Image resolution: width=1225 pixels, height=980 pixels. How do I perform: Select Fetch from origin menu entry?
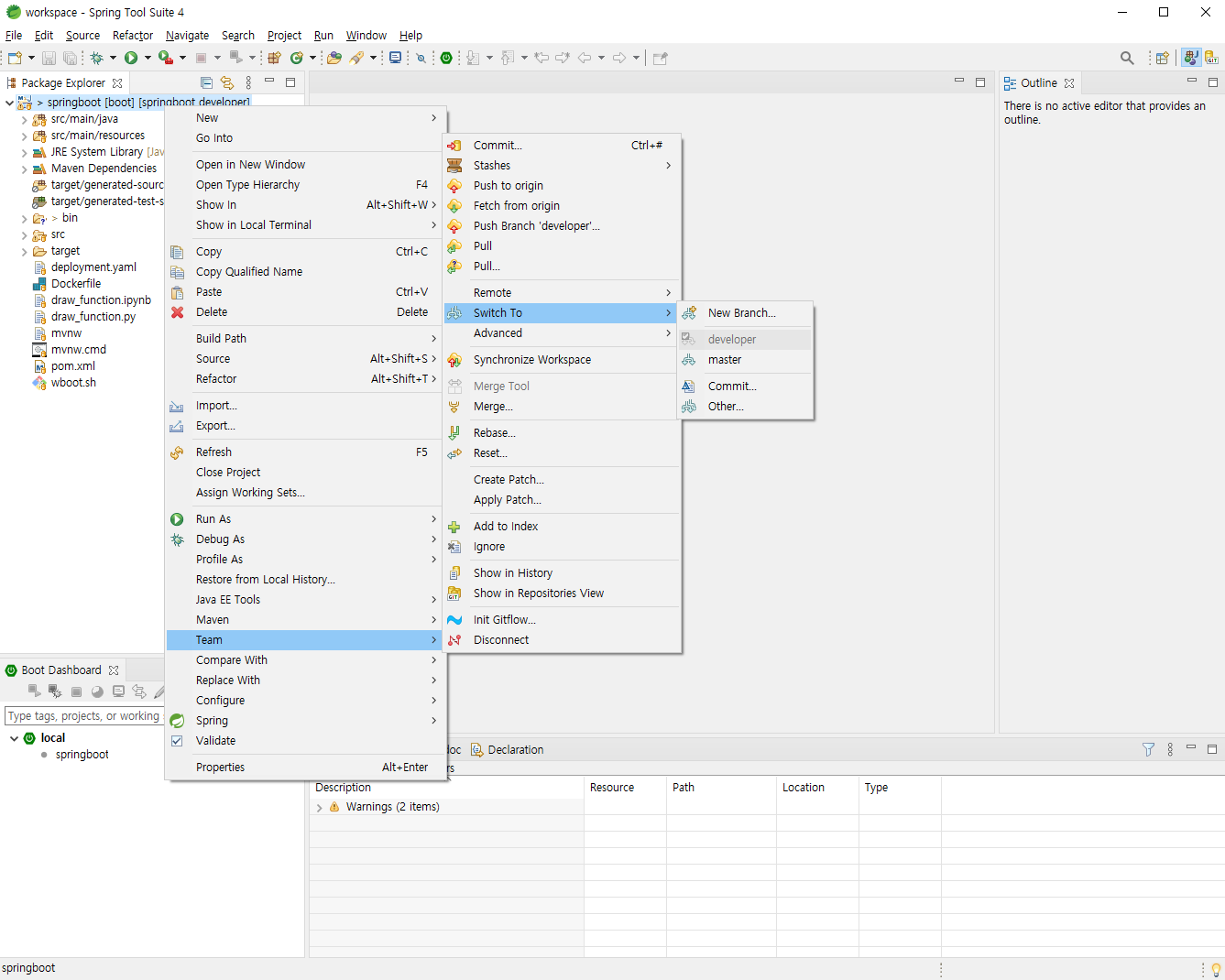coord(563,206)
